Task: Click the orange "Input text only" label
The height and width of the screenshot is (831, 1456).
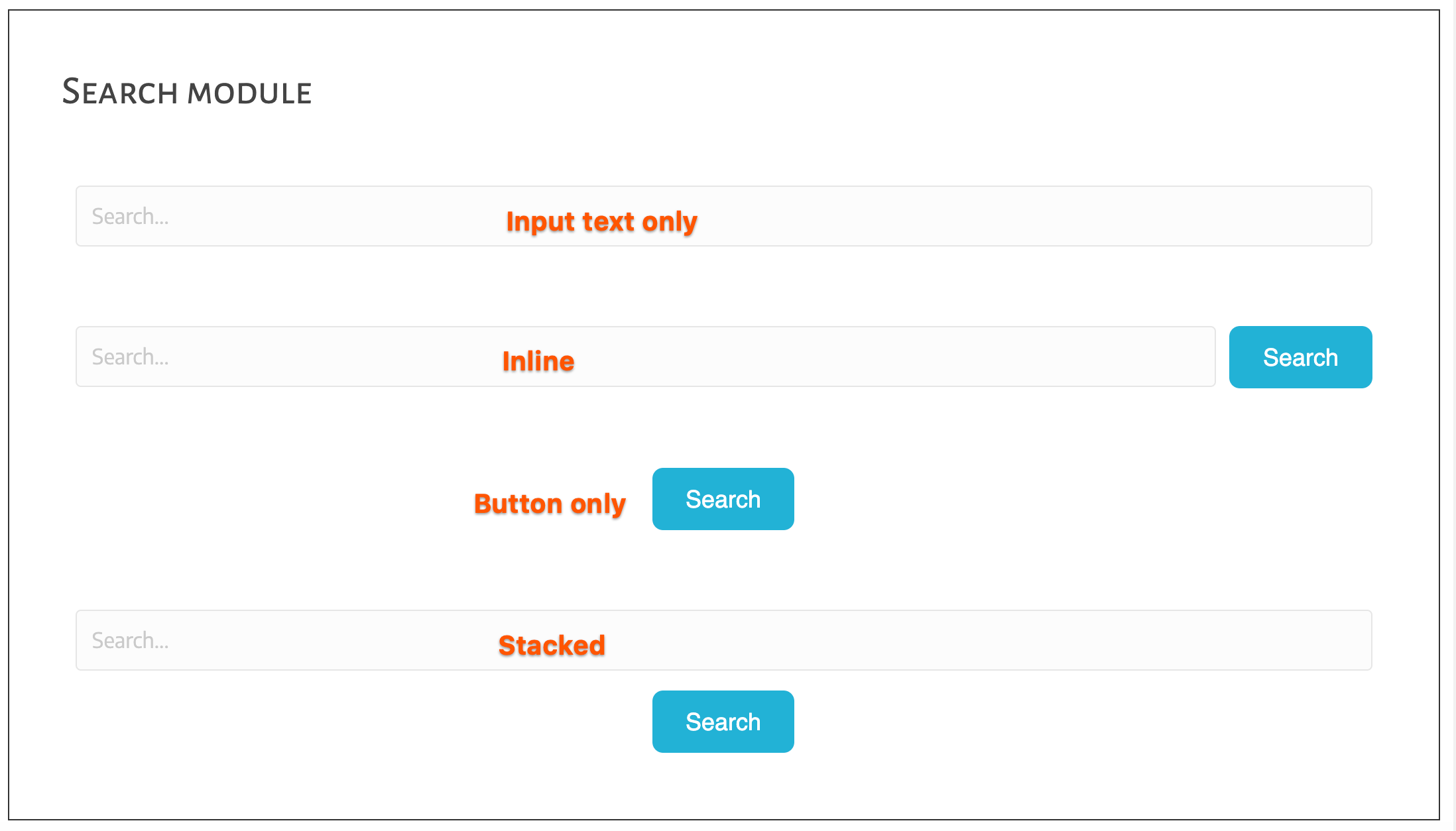Action: click(601, 221)
